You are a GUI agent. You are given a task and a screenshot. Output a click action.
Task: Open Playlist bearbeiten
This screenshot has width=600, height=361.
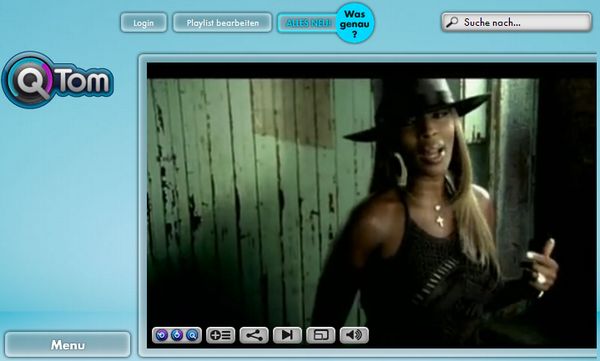pyautogui.click(x=223, y=23)
